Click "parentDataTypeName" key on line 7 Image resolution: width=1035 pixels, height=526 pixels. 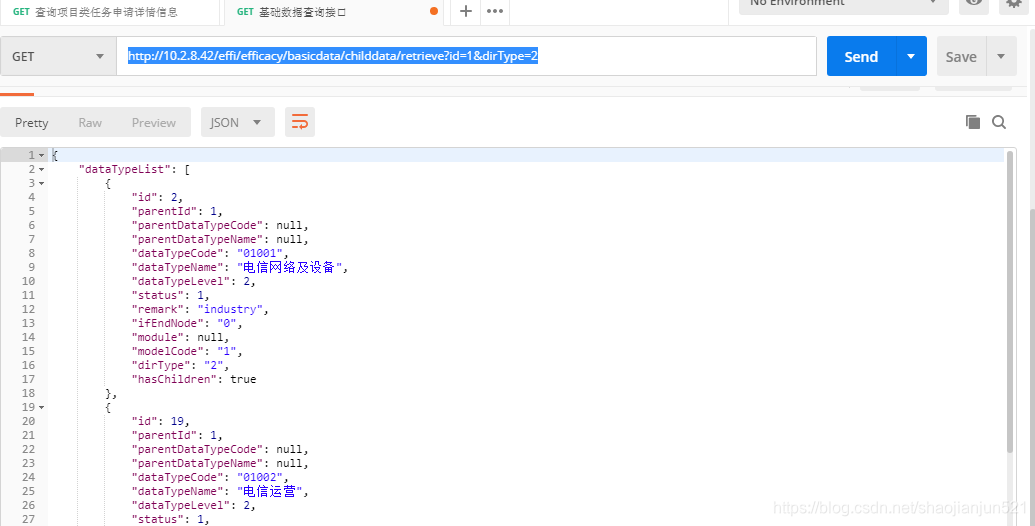[197, 239]
